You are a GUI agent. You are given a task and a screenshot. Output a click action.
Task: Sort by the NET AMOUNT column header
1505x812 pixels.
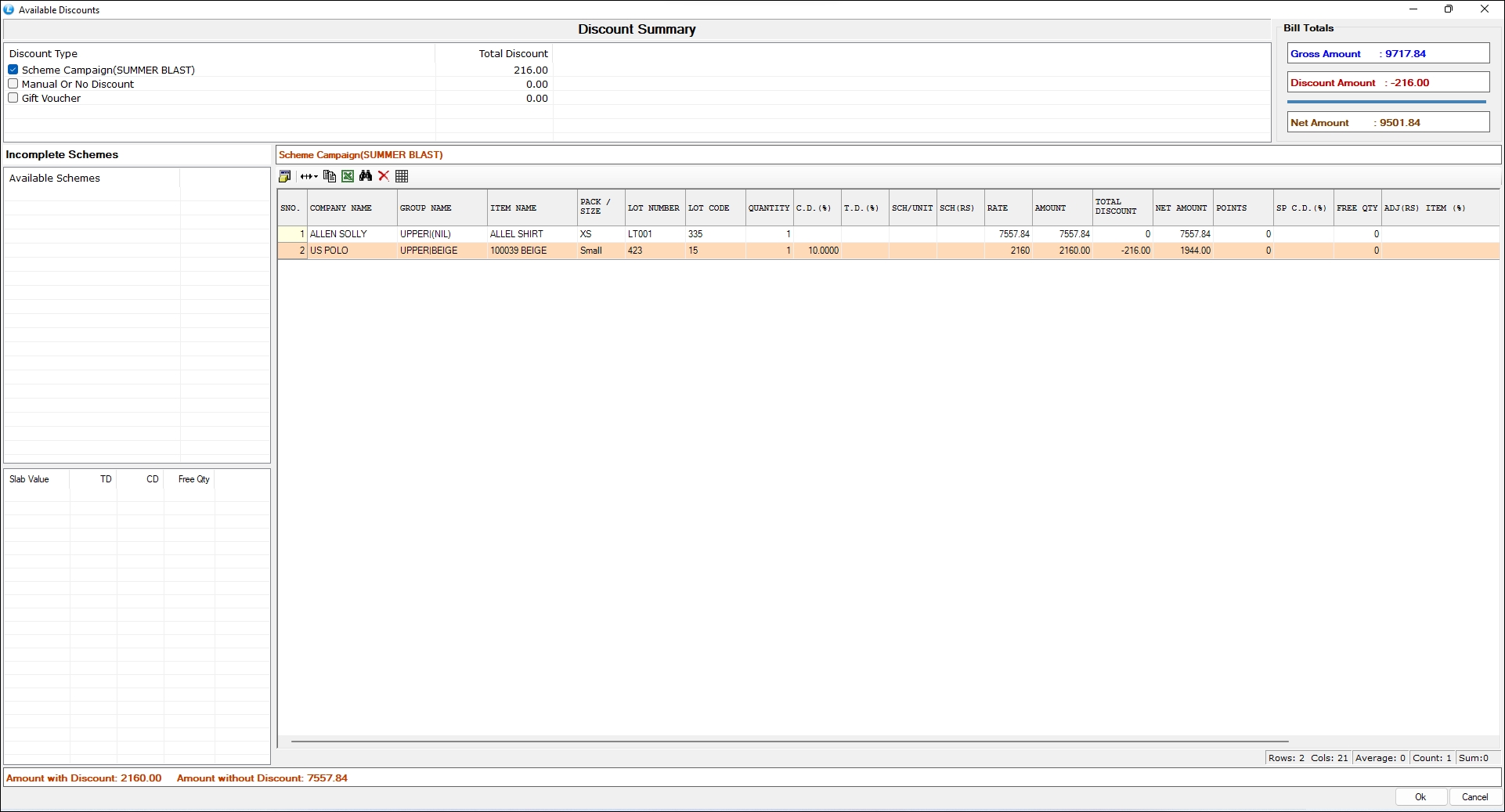coord(1182,208)
